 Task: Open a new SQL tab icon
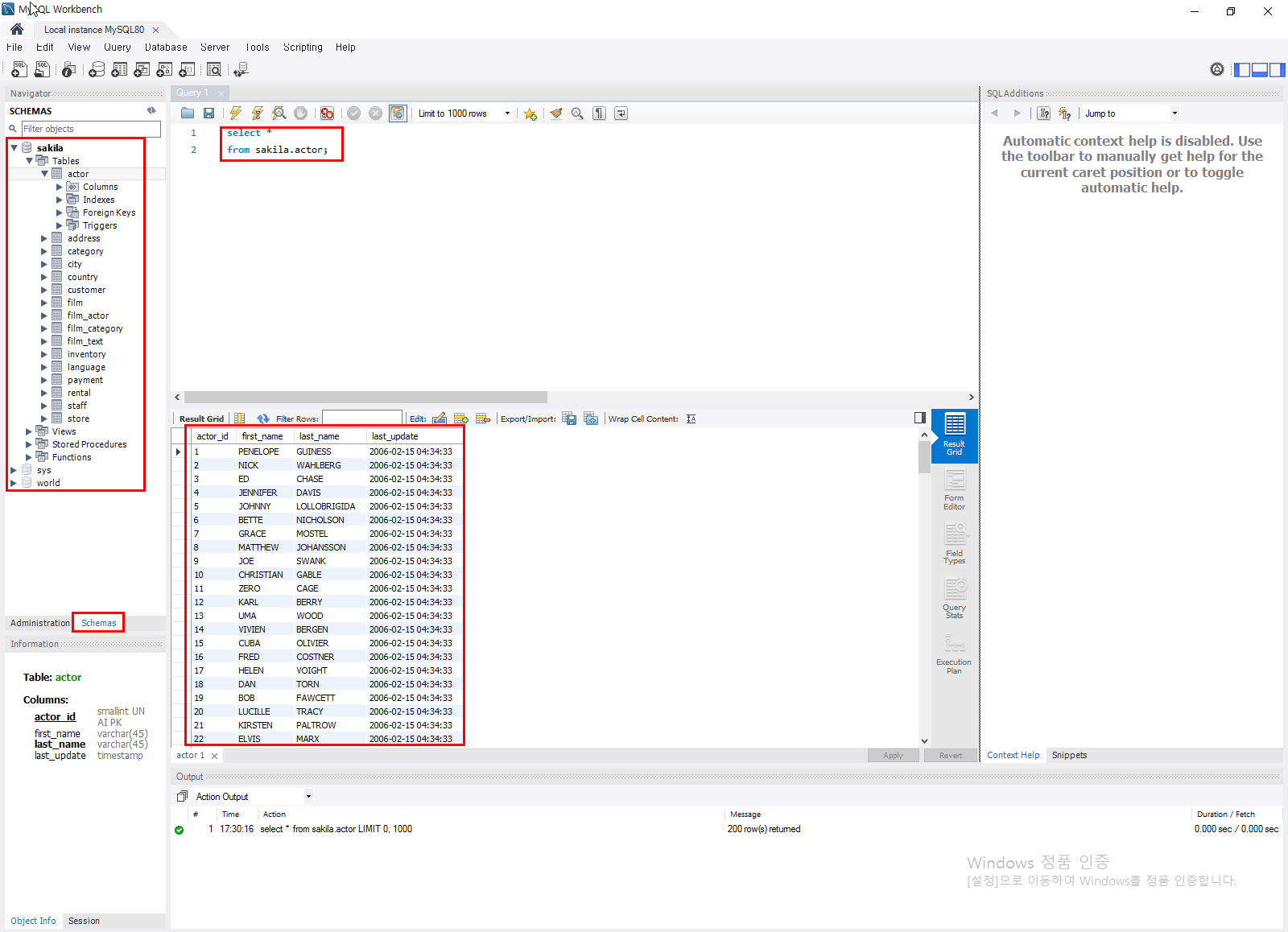pyautogui.click(x=19, y=70)
